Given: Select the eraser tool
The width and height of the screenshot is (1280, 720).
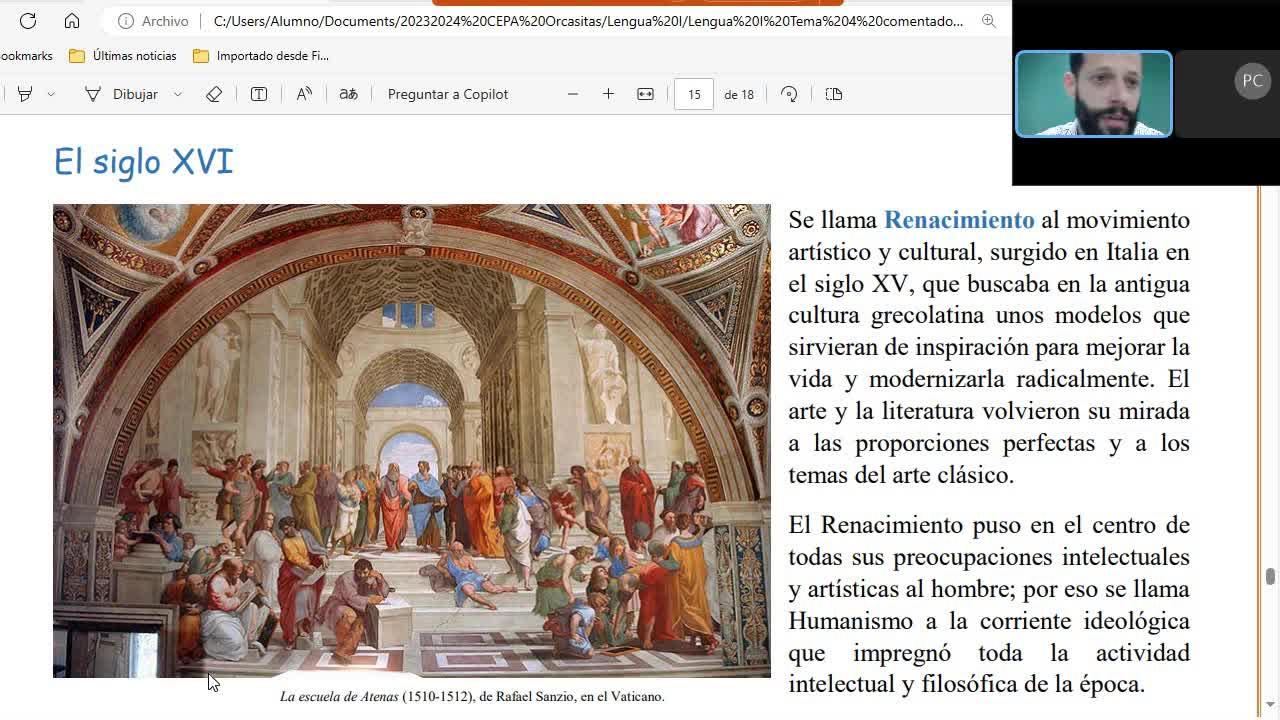Looking at the screenshot, I should point(214,94).
